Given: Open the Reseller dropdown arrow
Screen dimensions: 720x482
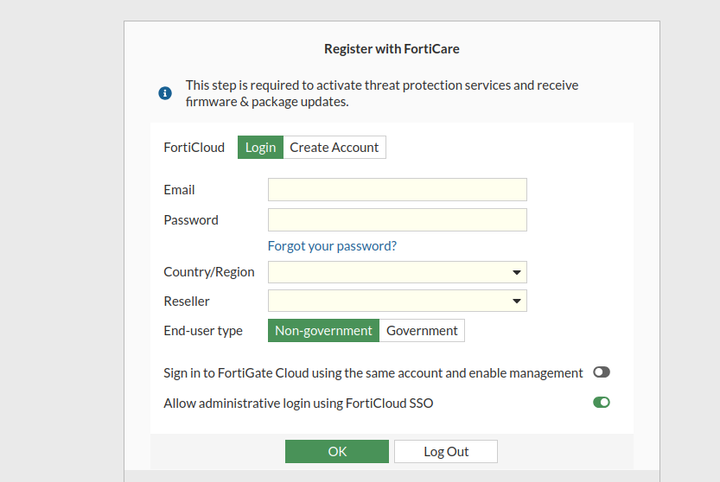Looking at the screenshot, I should coord(516,301).
